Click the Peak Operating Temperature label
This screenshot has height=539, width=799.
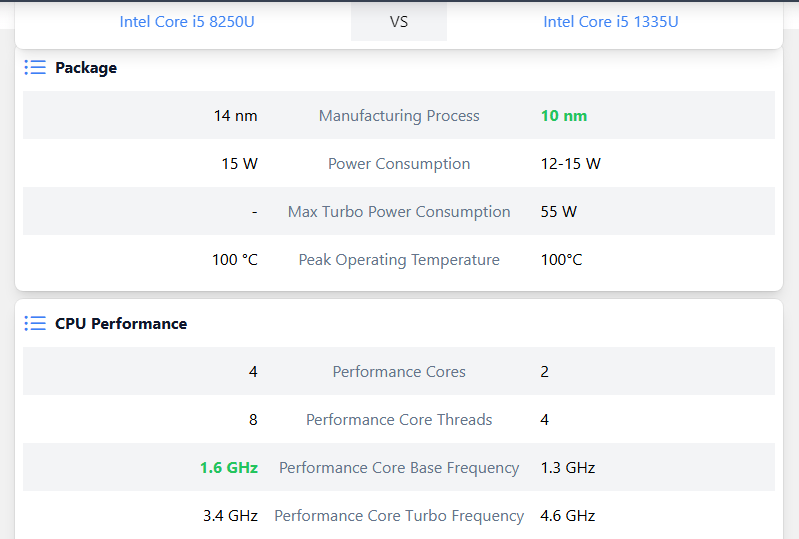tap(399, 260)
